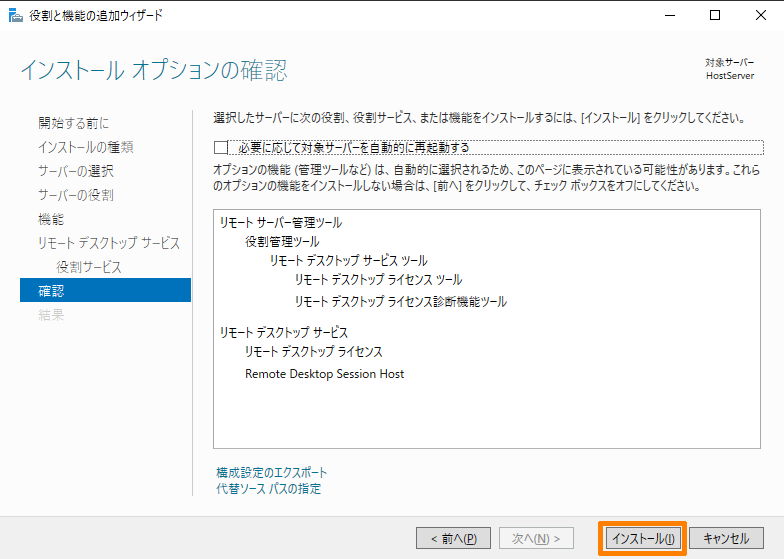The image size is (784, 559).
Task: Click Remote Desktop Session Host entry
Action: pyautogui.click(x=324, y=374)
